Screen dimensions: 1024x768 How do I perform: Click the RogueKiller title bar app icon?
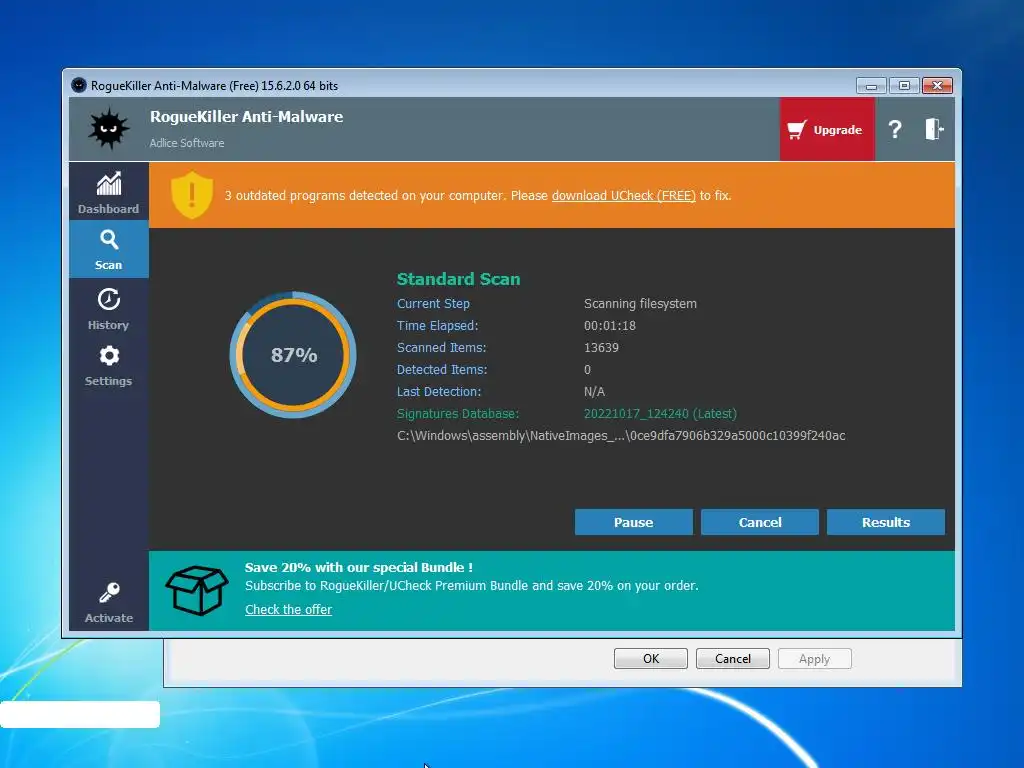tap(79, 86)
